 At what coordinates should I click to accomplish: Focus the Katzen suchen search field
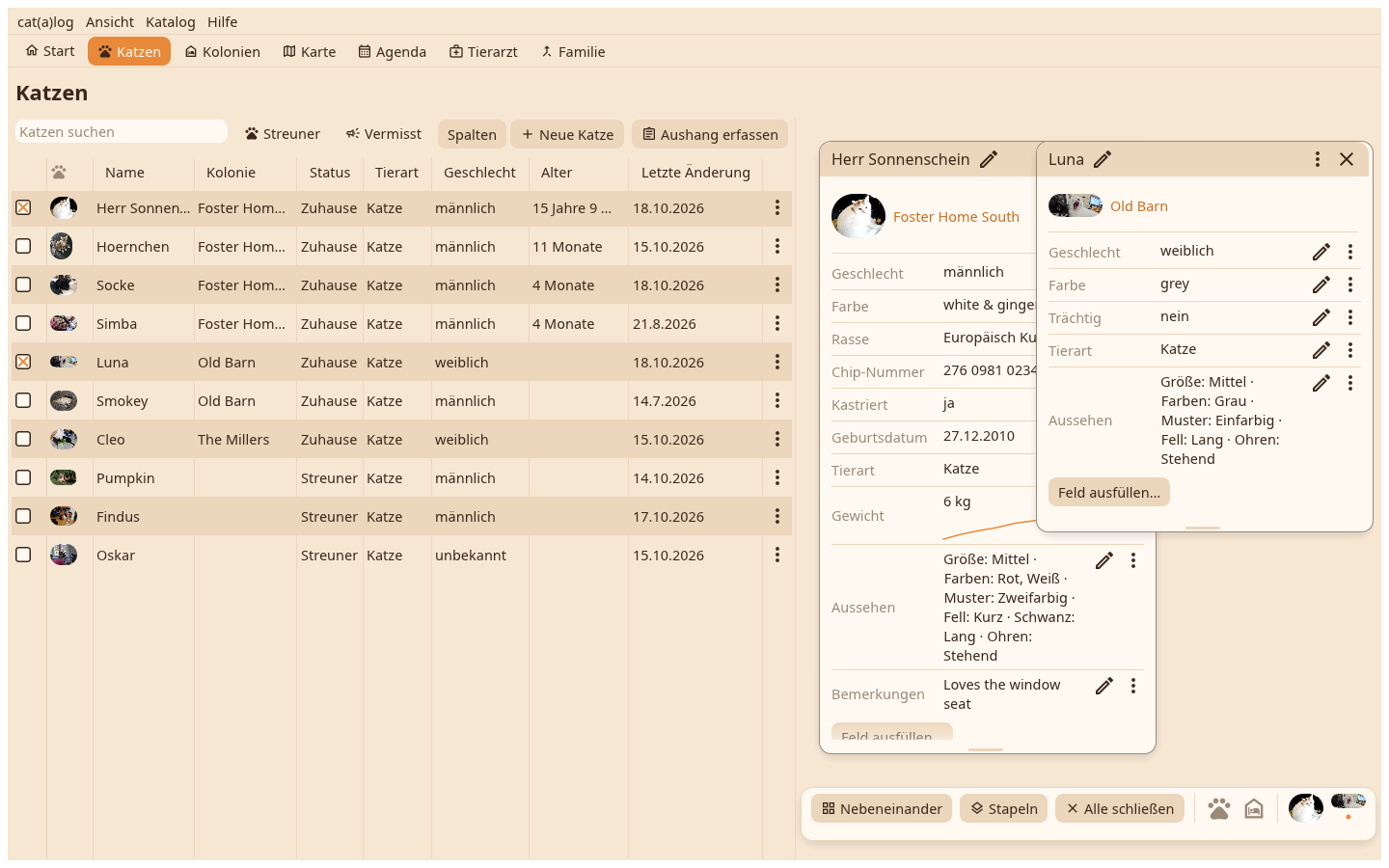tap(122, 132)
